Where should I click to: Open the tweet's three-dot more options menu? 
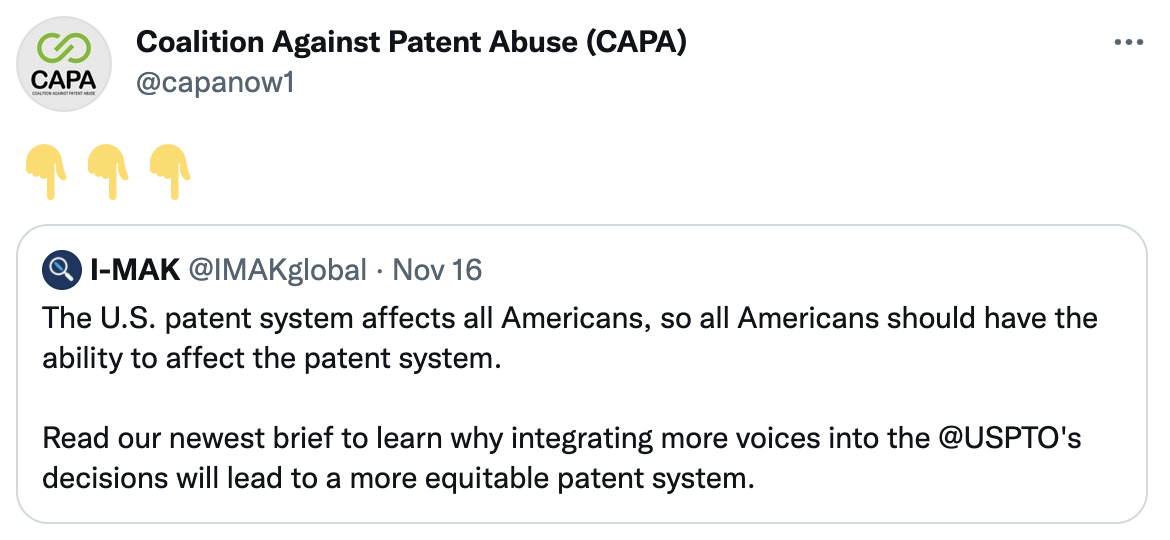coord(1128,43)
